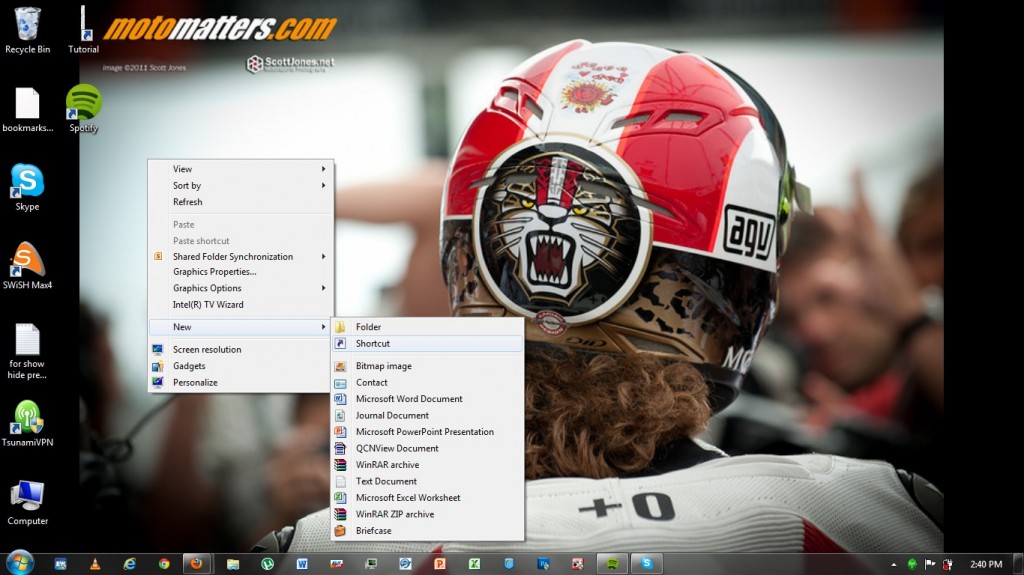Select the bookmarks file on the desktop
Screen dimensions: 1024x575
[27, 110]
